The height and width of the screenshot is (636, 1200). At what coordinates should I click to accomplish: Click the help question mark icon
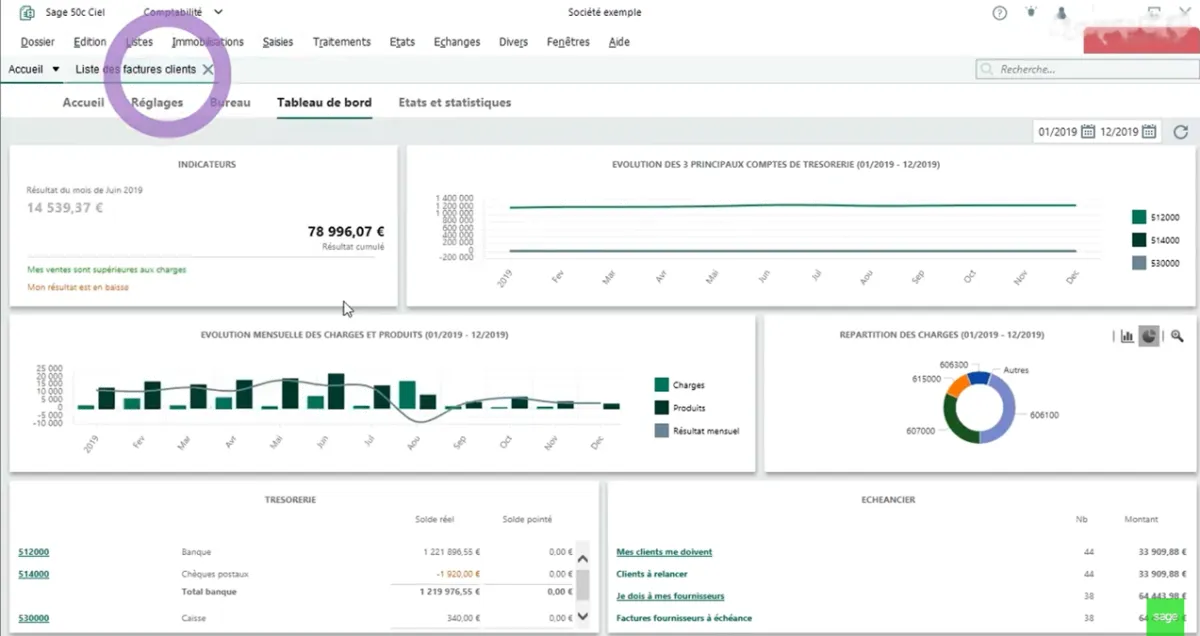click(x=999, y=13)
